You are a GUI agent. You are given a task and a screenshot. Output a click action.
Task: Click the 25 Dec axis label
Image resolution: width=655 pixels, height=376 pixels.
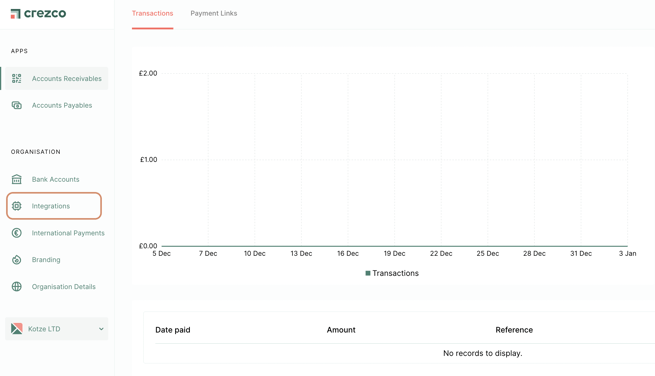[487, 254]
